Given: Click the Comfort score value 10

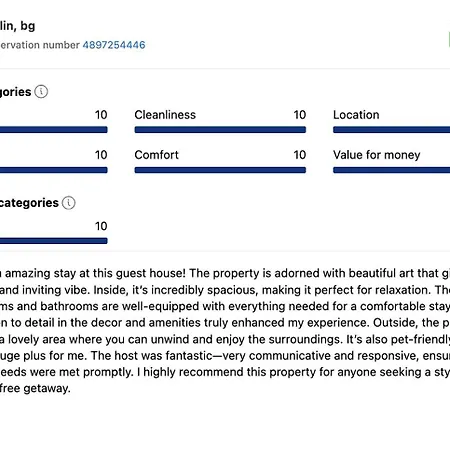Looking at the screenshot, I should [300, 155].
